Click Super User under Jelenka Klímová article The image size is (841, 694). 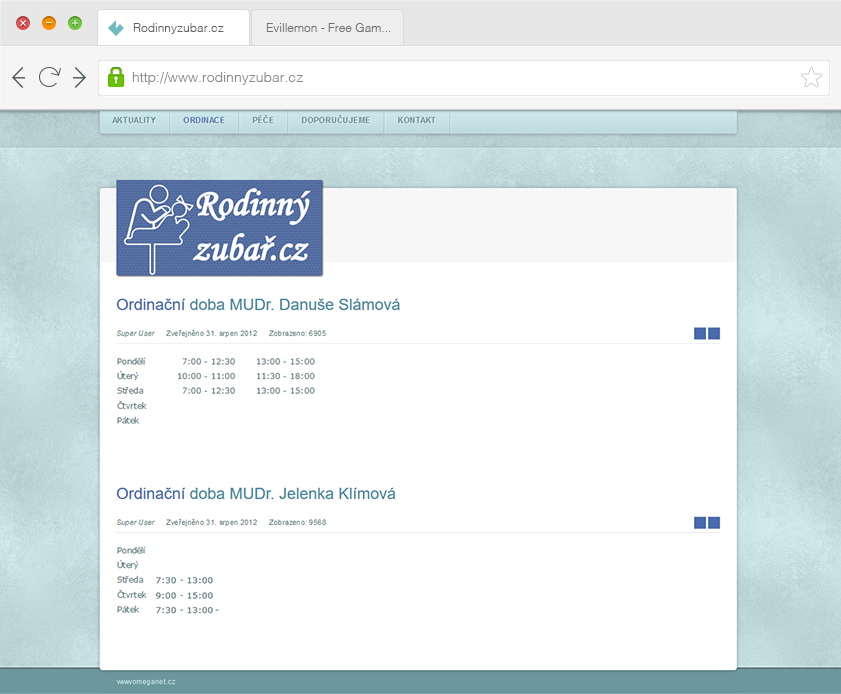[135, 522]
